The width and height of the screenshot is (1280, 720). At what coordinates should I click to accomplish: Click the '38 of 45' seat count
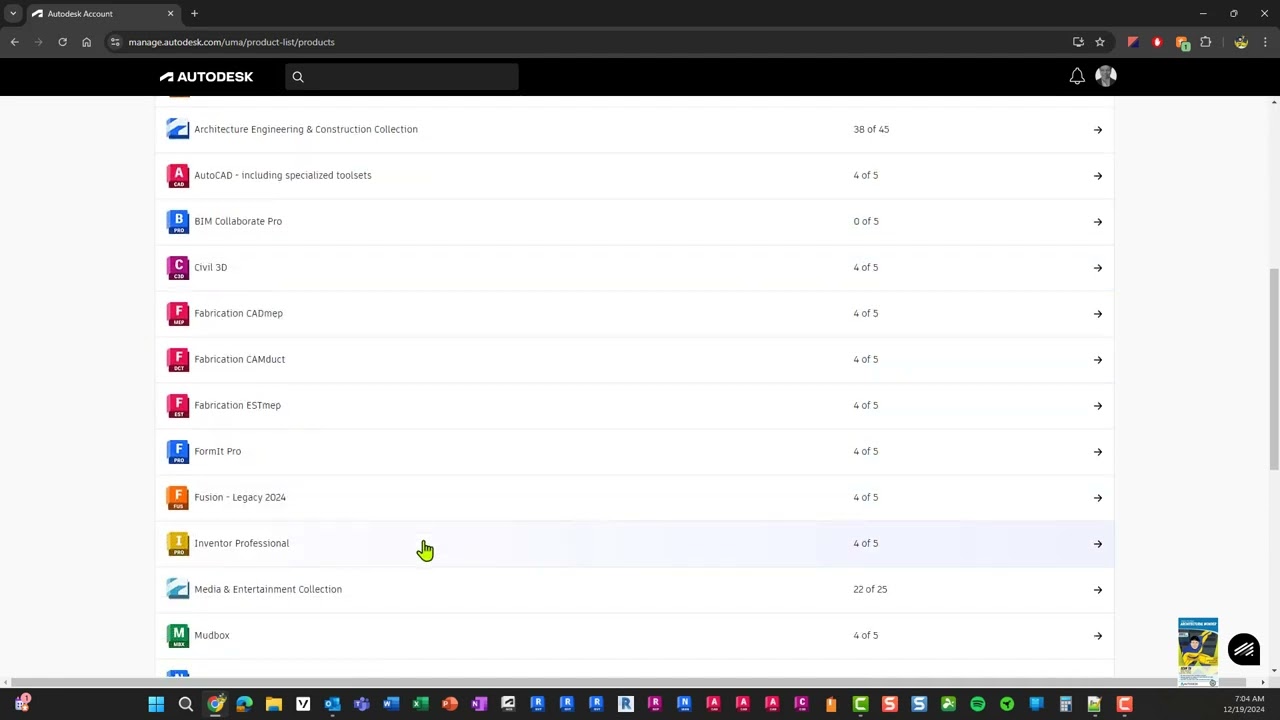[871, 129]
